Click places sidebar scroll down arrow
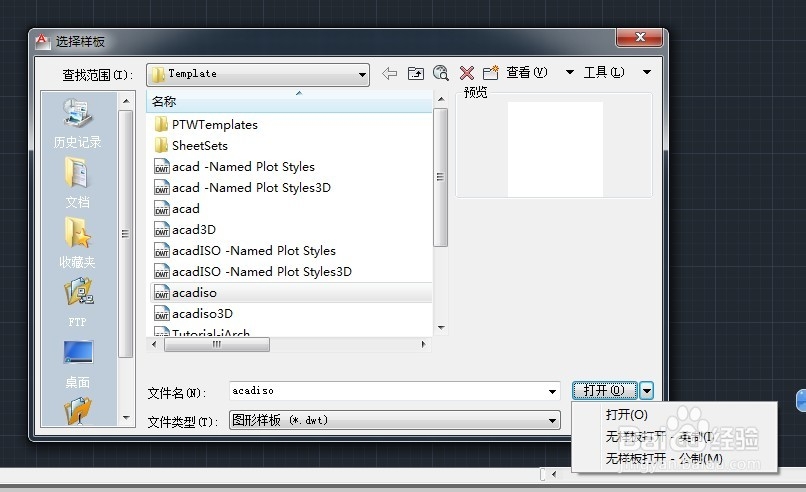The height and width of the screenshot is (492, 806). click(x=126, y=417)
